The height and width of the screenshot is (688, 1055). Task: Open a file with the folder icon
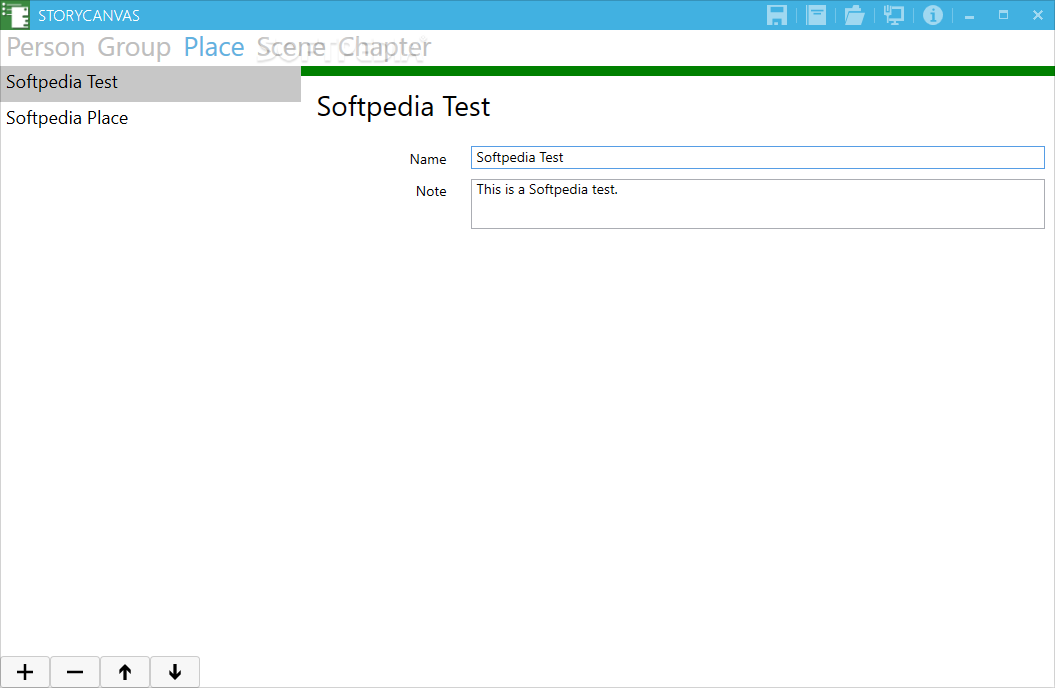(x=854, y=15)
